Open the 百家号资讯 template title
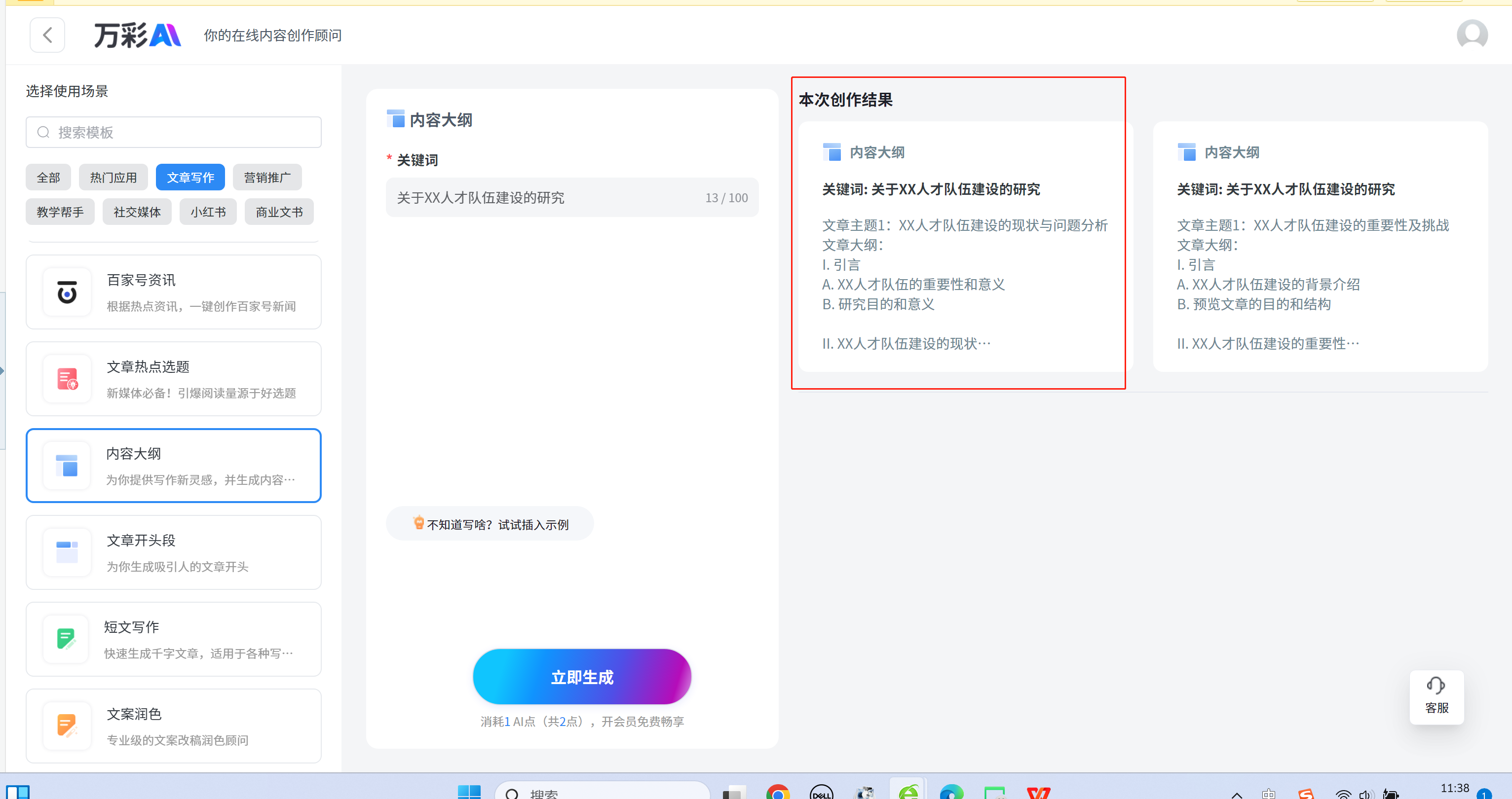 coord(141,280)
